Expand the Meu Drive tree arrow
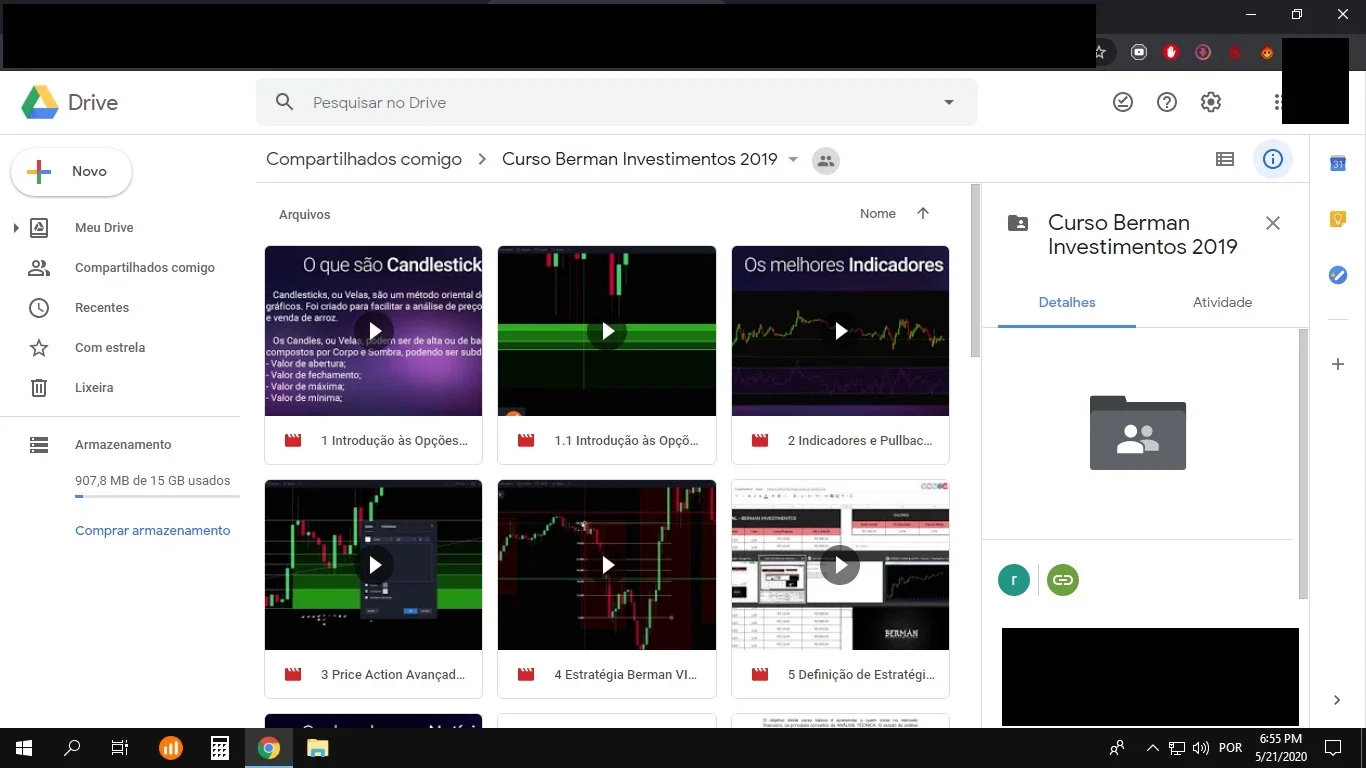Screen dimensions: 1366x768 coord(15,228)
